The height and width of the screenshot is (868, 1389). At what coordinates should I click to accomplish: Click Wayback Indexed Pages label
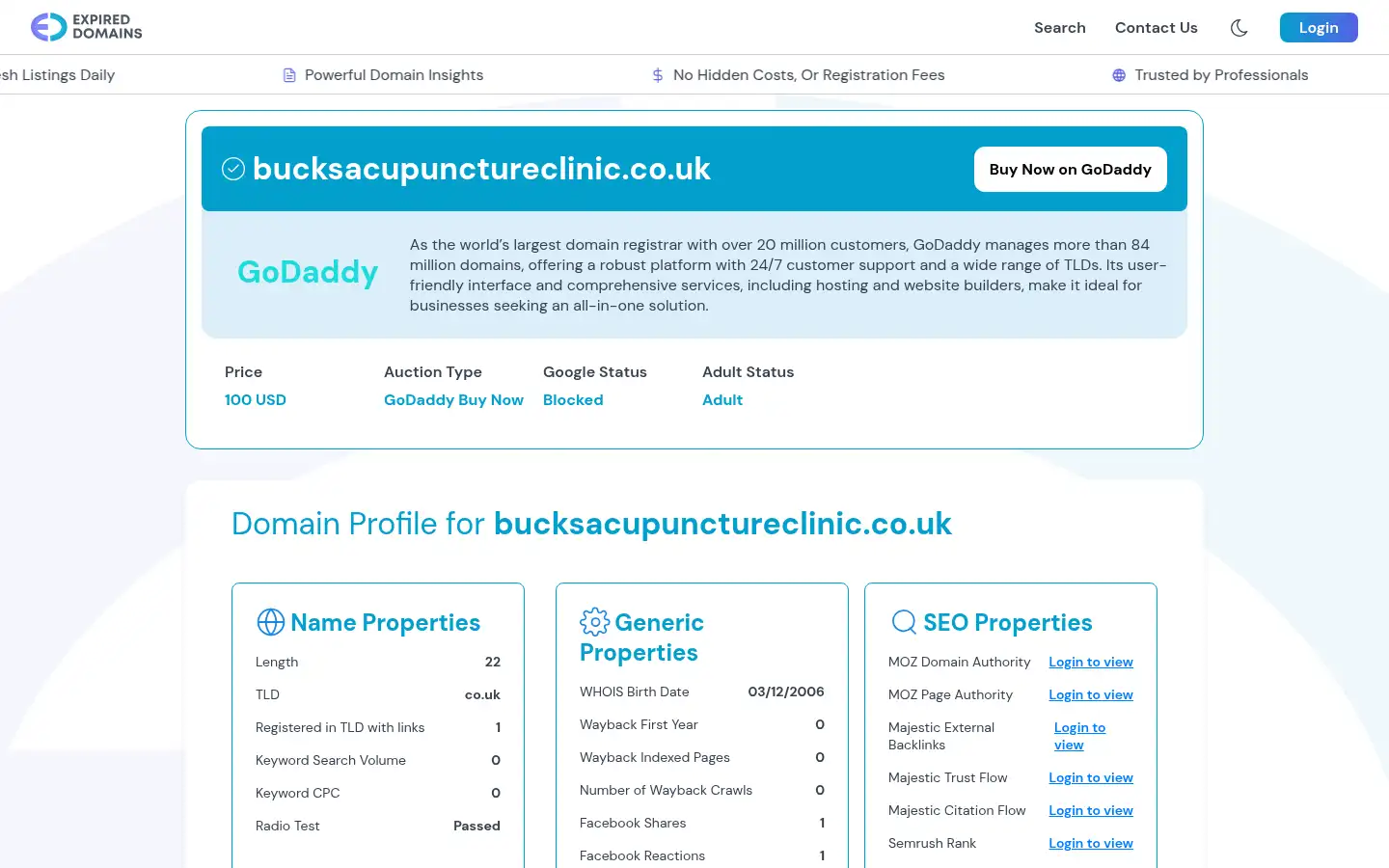(x=655, y=757)
